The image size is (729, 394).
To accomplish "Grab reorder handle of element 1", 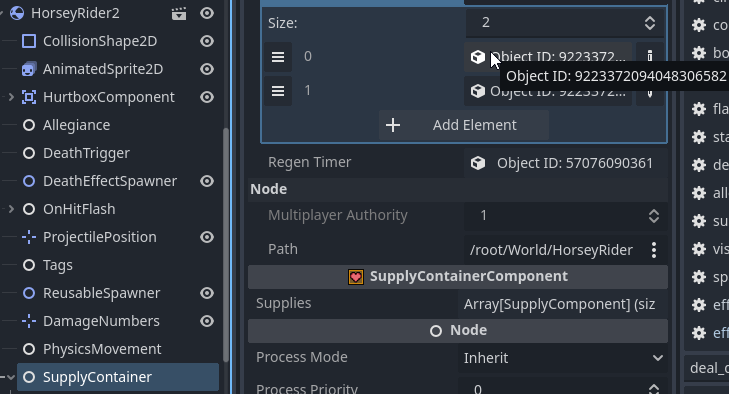I will (x=278, y=91).
